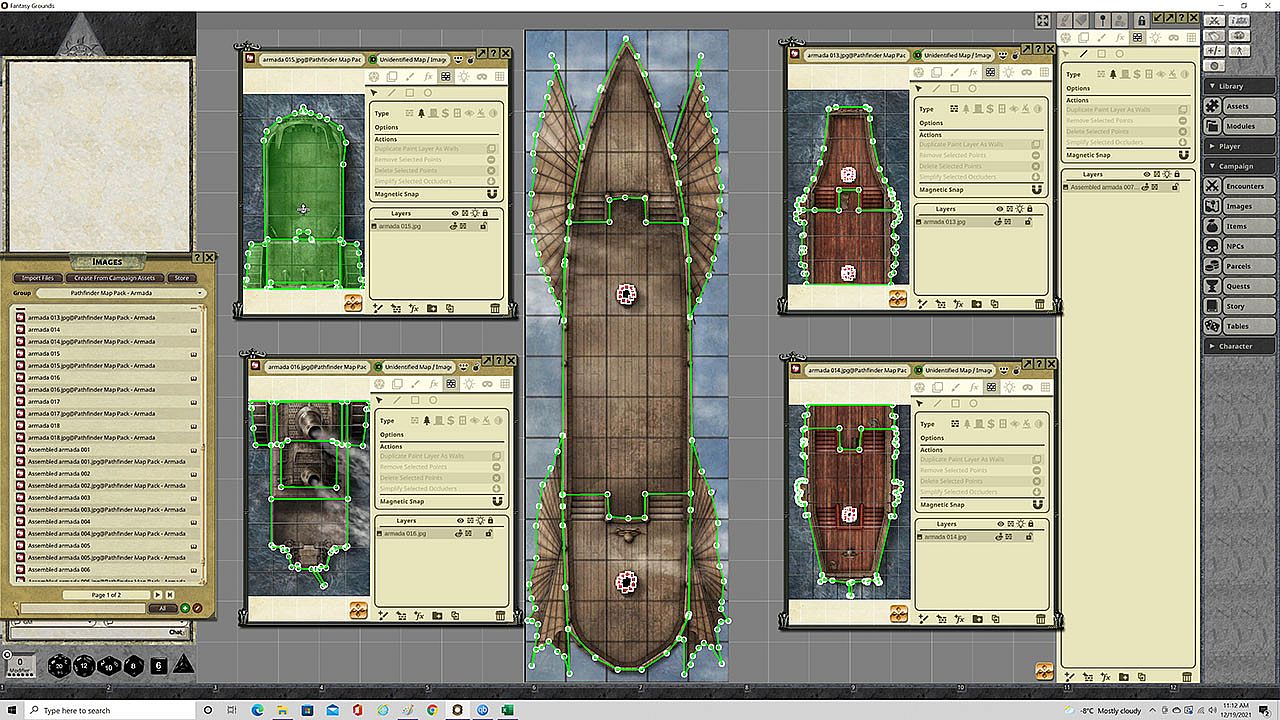
Task: Click the trash icon in armada 016 window
Action: pyautogui.click(x=498, y=616)
